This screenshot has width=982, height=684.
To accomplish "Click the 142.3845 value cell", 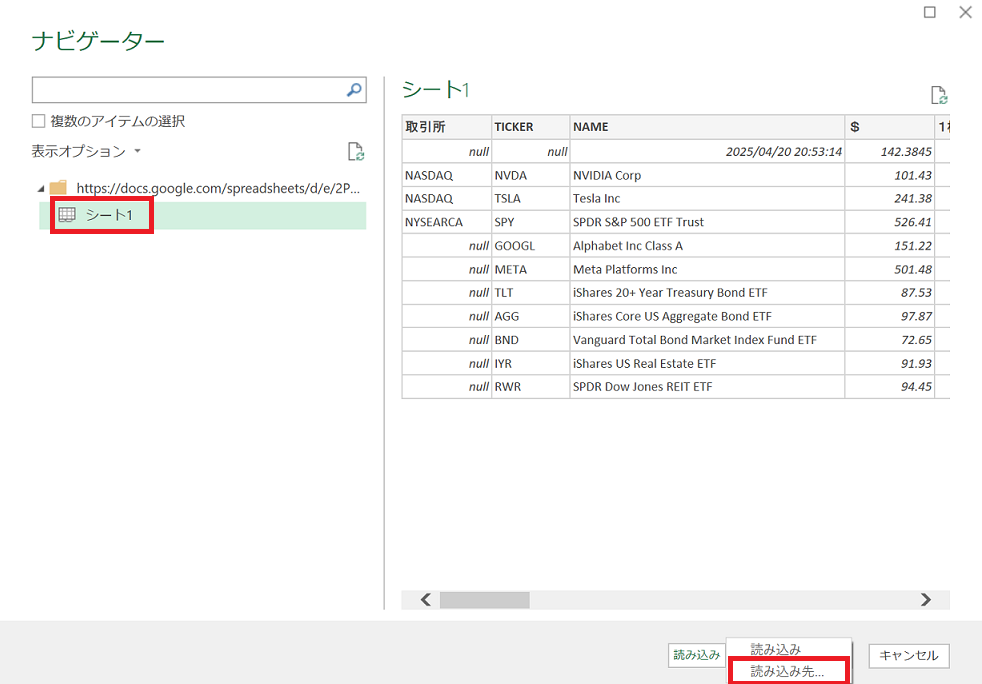I will (889, 152).
